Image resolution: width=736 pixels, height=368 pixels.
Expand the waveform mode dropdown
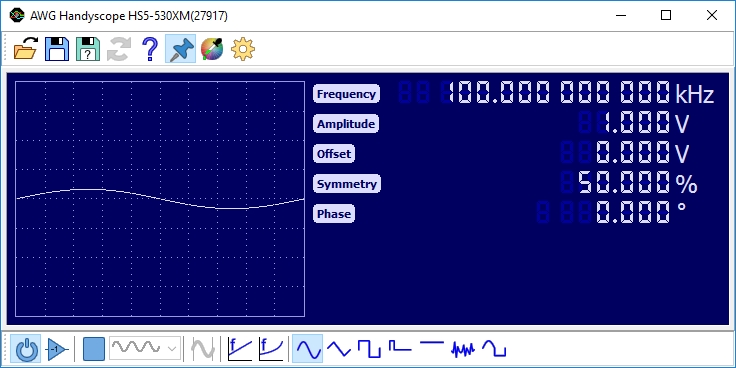145,348
